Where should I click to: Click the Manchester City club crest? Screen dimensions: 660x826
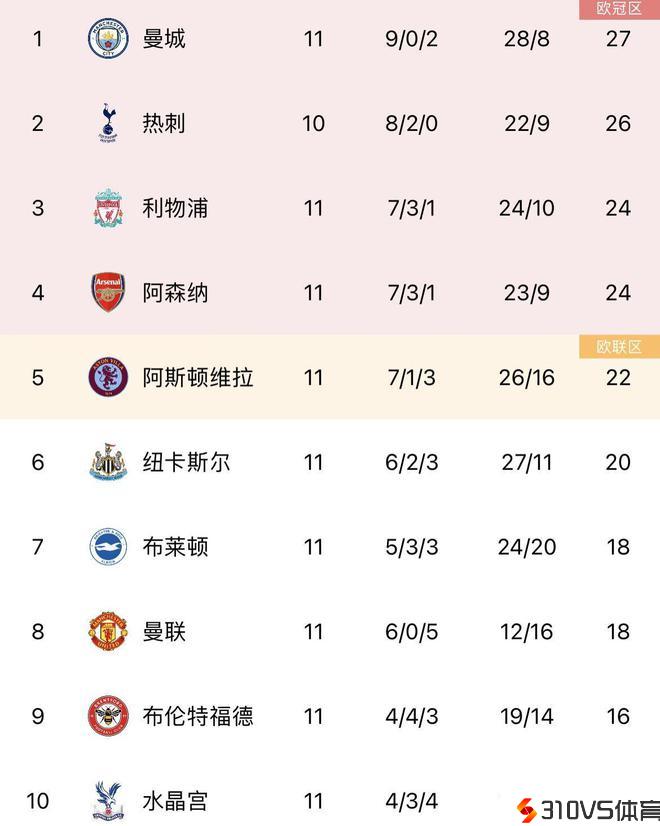pyautogui.click(x=107, y=39)
